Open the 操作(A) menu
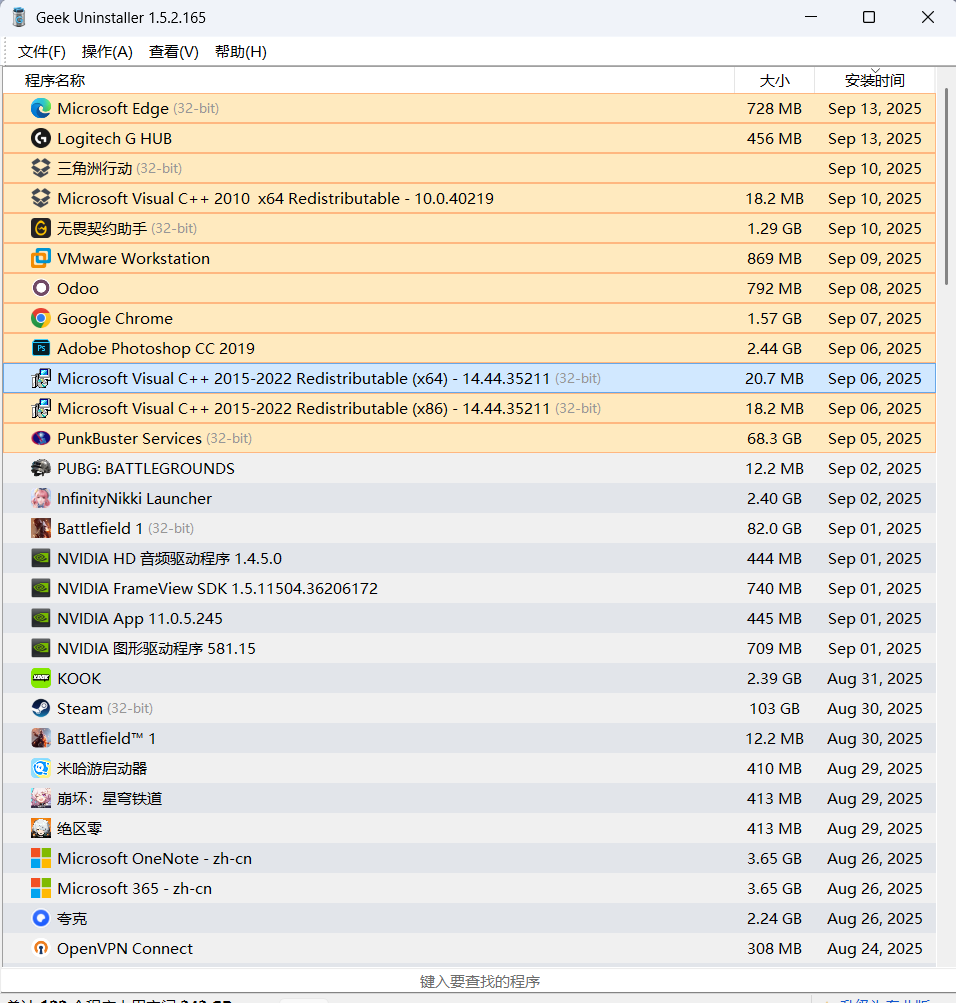Screen dimensions: 956x1003 pos(107,52)
